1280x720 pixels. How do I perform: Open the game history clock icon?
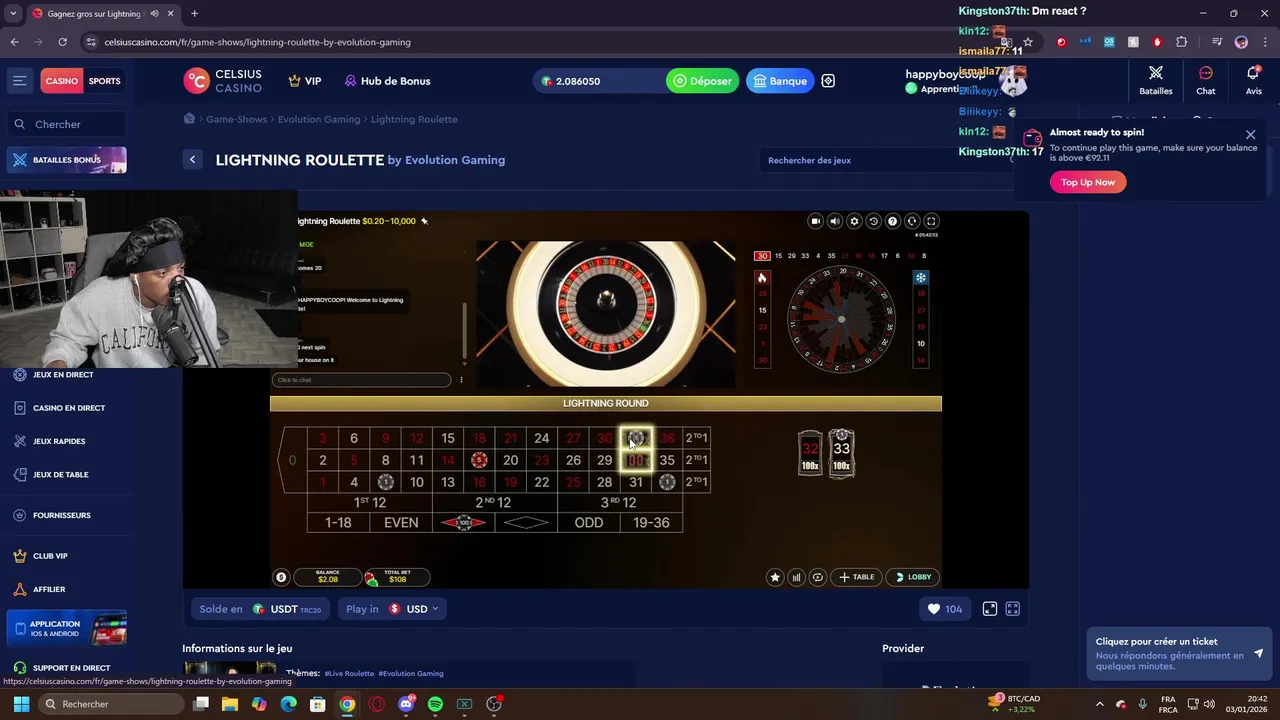[873, 221]
